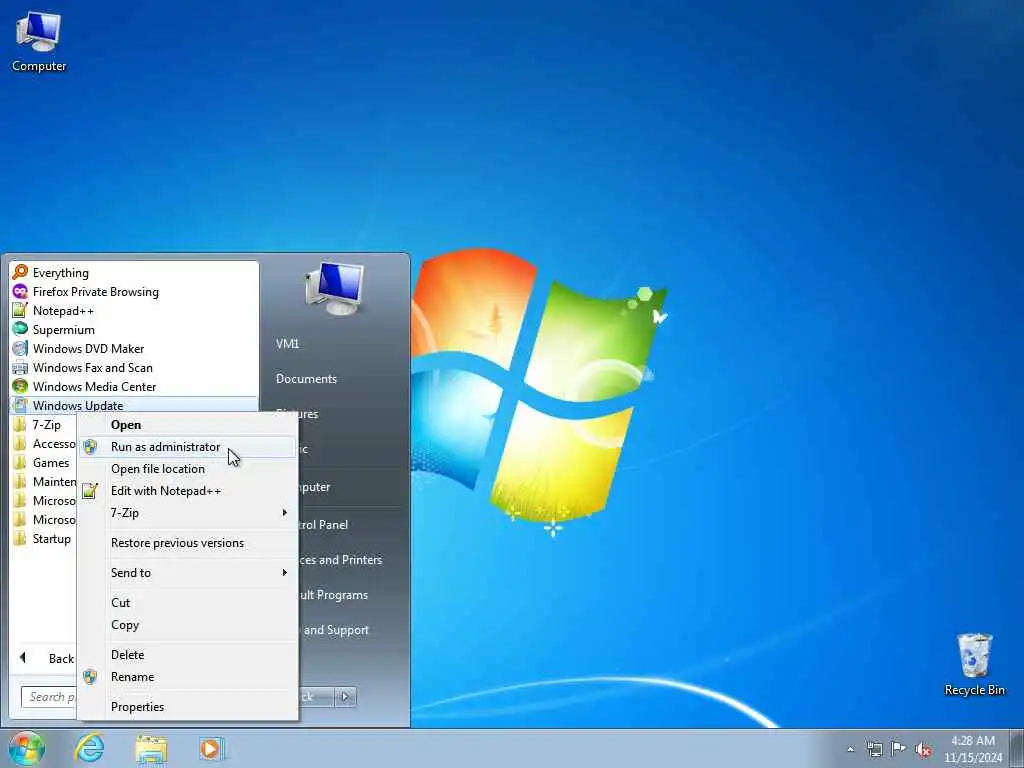Click the Notepad++ program icon
This screenshot has height=768, width=1024.
20,310
